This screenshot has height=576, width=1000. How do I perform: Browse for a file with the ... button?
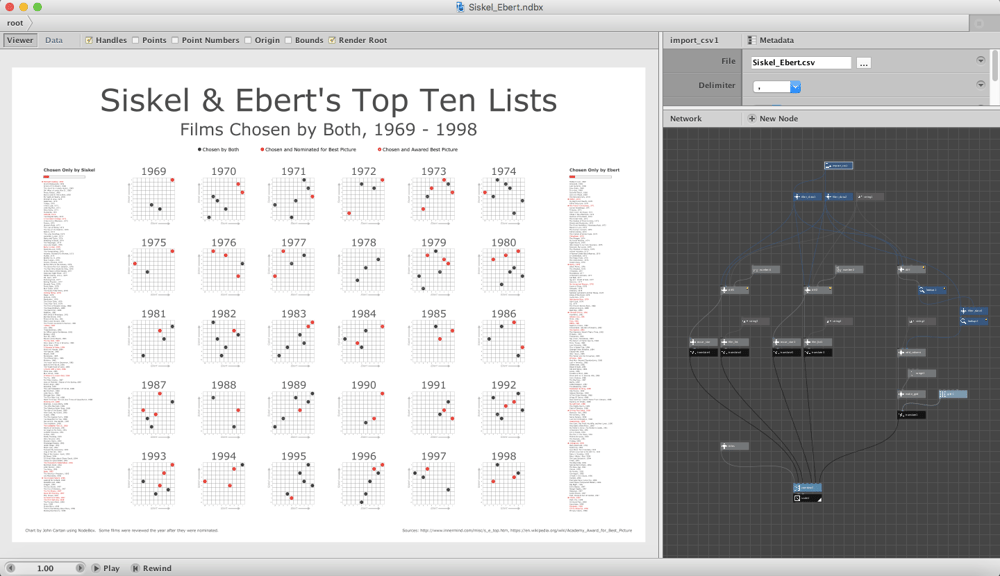coord(864,63)
